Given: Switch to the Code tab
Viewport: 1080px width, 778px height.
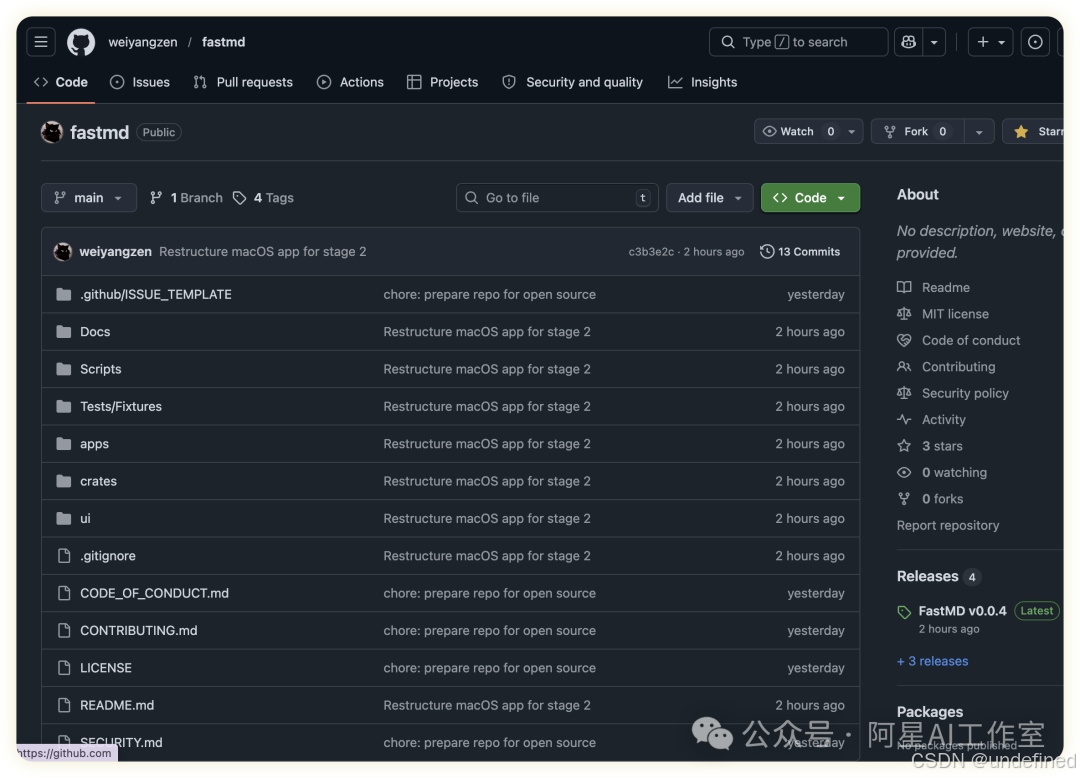Looking at the screenshot, I should pos(61,83).
